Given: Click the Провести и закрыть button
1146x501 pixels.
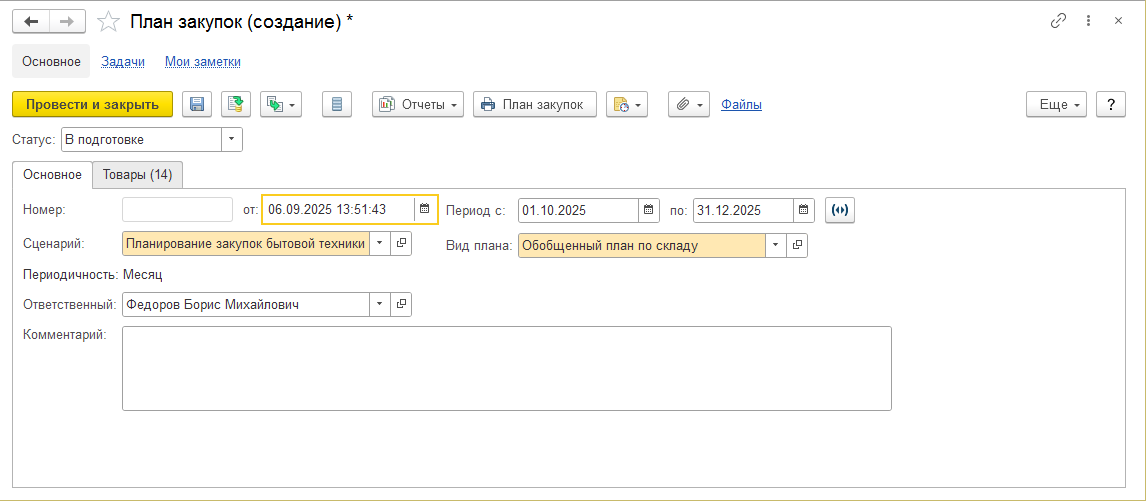Looking at the screenshot, I should (x=92, y=105).
